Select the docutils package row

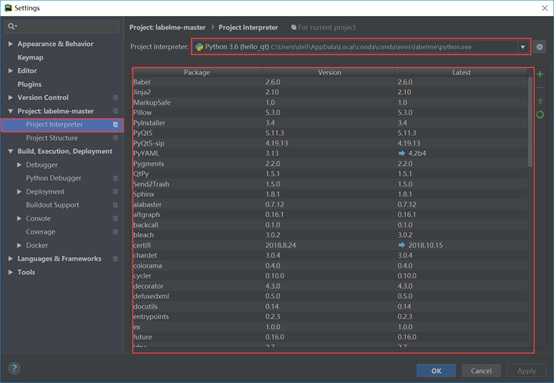coord(330,307)
